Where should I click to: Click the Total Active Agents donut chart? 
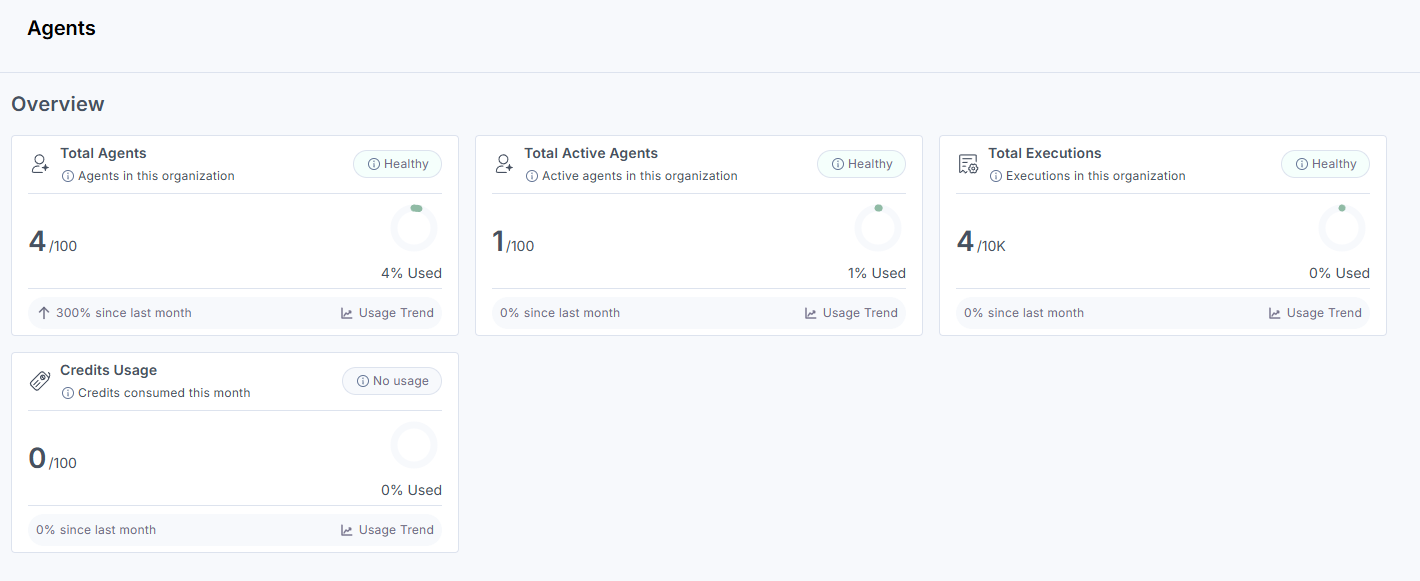coord(878,228)
